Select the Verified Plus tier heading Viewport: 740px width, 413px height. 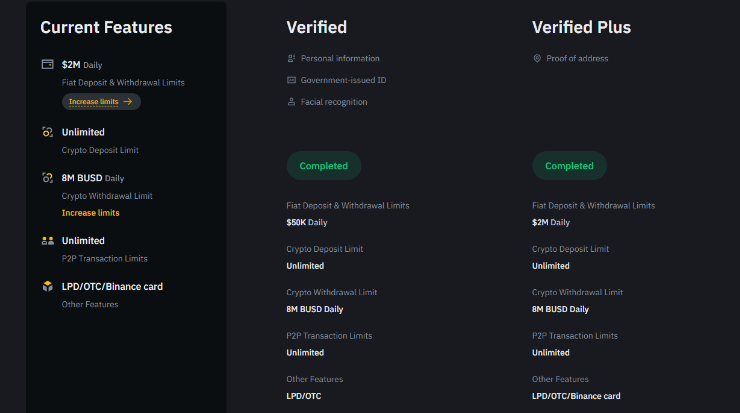pos(581,27)
